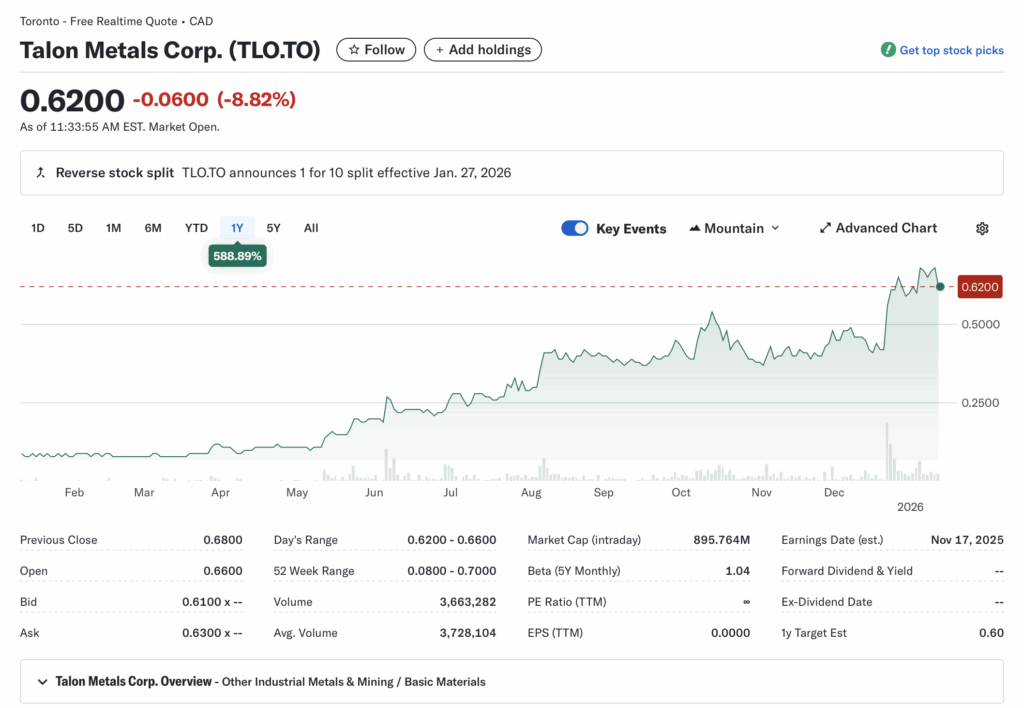Open chart settings via the gear icon
This screenshot has height=708, width=1024.
pyautogui.click(x=982, y=228)
